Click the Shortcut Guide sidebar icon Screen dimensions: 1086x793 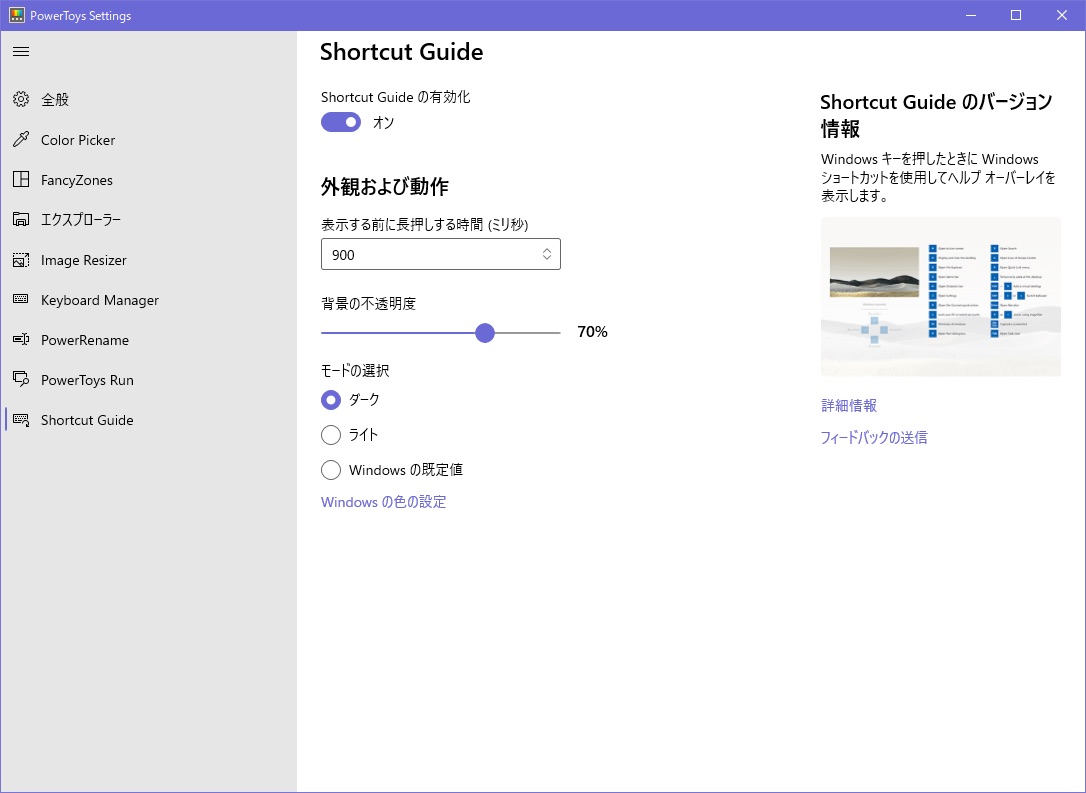21,420
